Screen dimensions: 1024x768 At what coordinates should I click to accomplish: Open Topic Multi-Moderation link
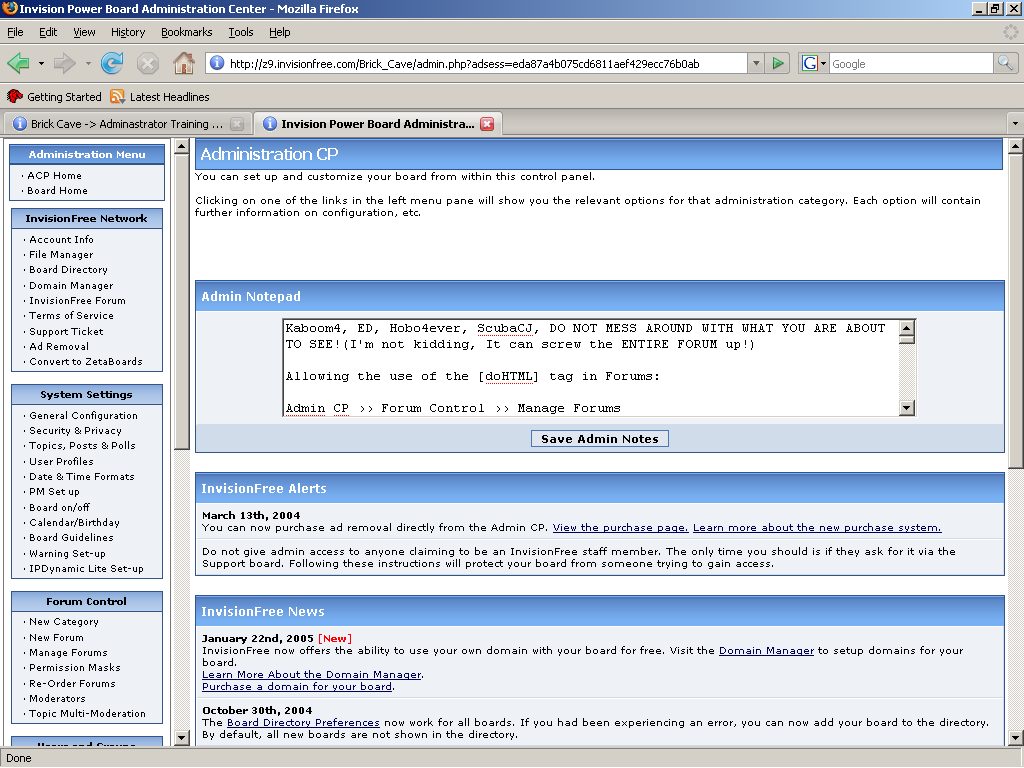[87, 714]
